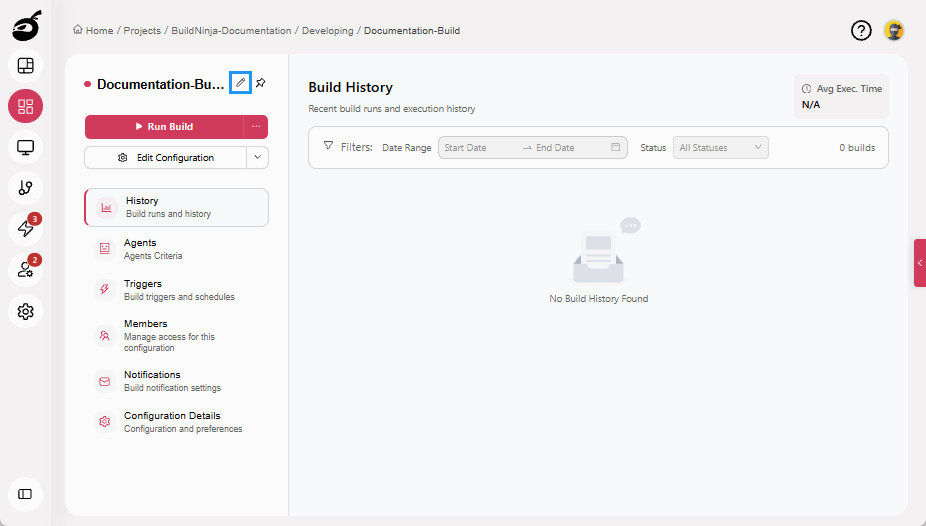The image size is (926, 526).
Task: Go to Home breadcrumb link
Action: (x=93, y=30)
